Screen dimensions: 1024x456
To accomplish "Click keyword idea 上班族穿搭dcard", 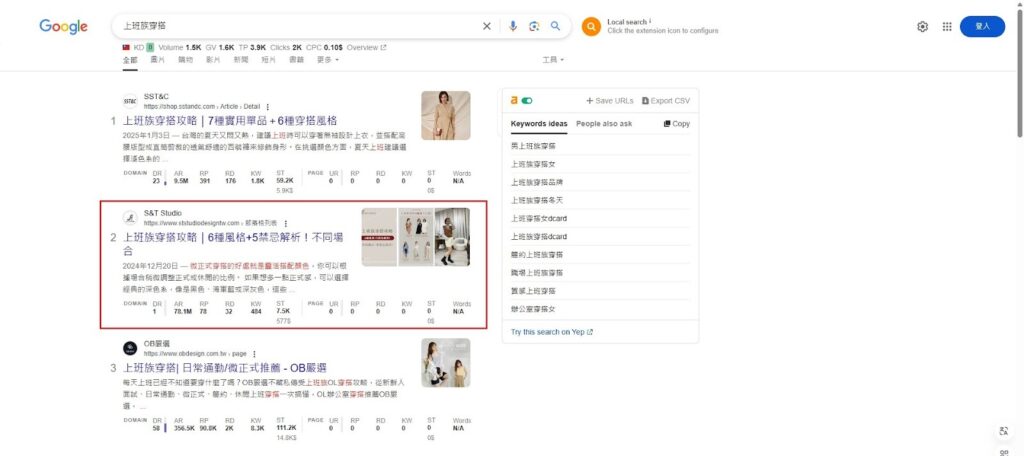I will 539,236.
